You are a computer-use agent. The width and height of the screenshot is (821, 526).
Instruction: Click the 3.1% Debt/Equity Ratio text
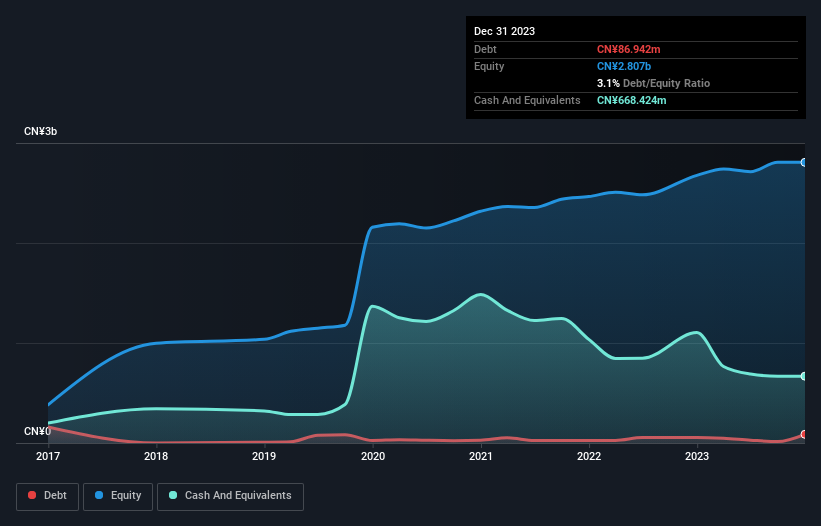[653, 83]
